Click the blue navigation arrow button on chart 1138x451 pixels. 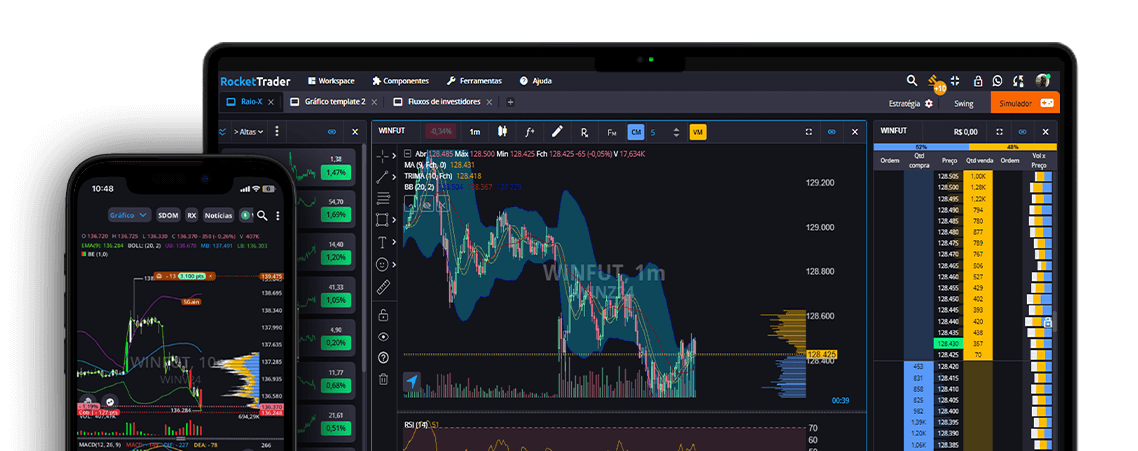coord(412,382)
